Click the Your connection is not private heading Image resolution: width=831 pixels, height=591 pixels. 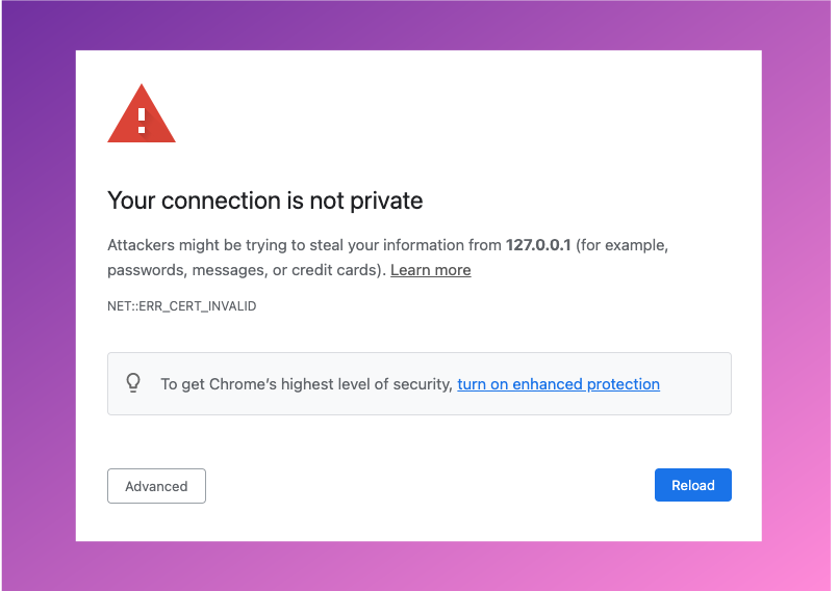(265, 200)
